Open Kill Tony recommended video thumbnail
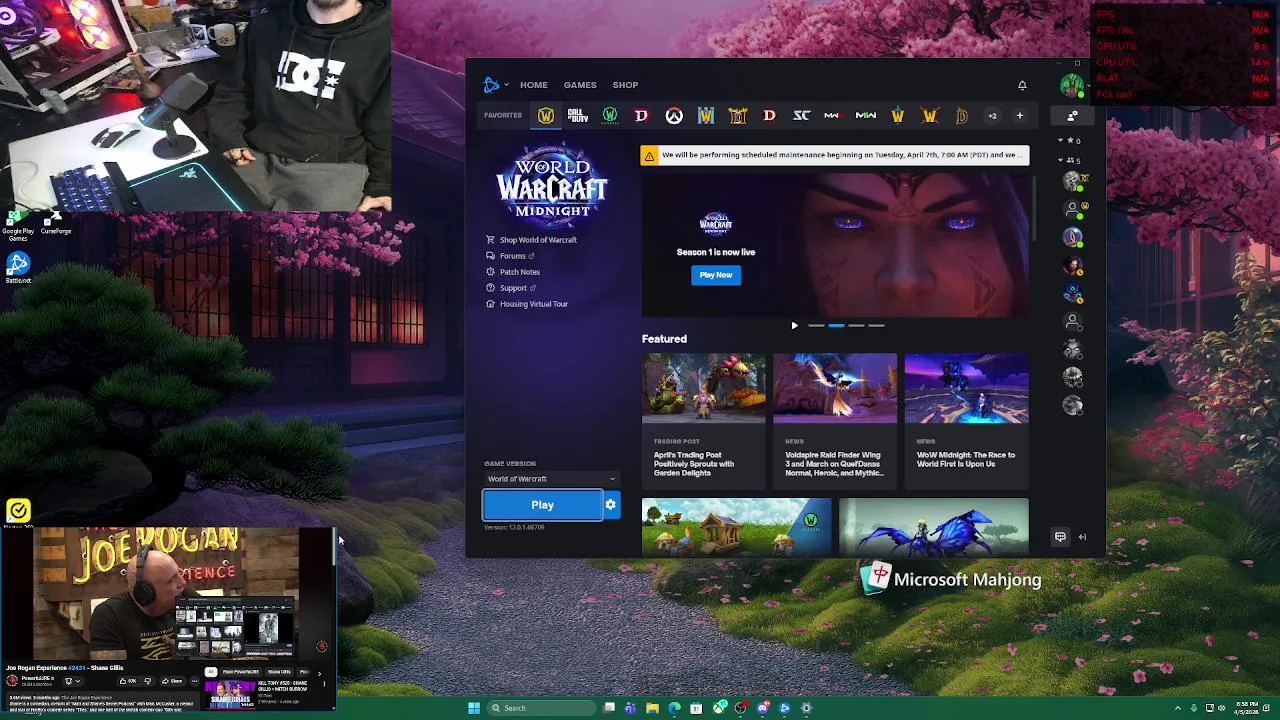1280x720 pixels. coord(231,694)
